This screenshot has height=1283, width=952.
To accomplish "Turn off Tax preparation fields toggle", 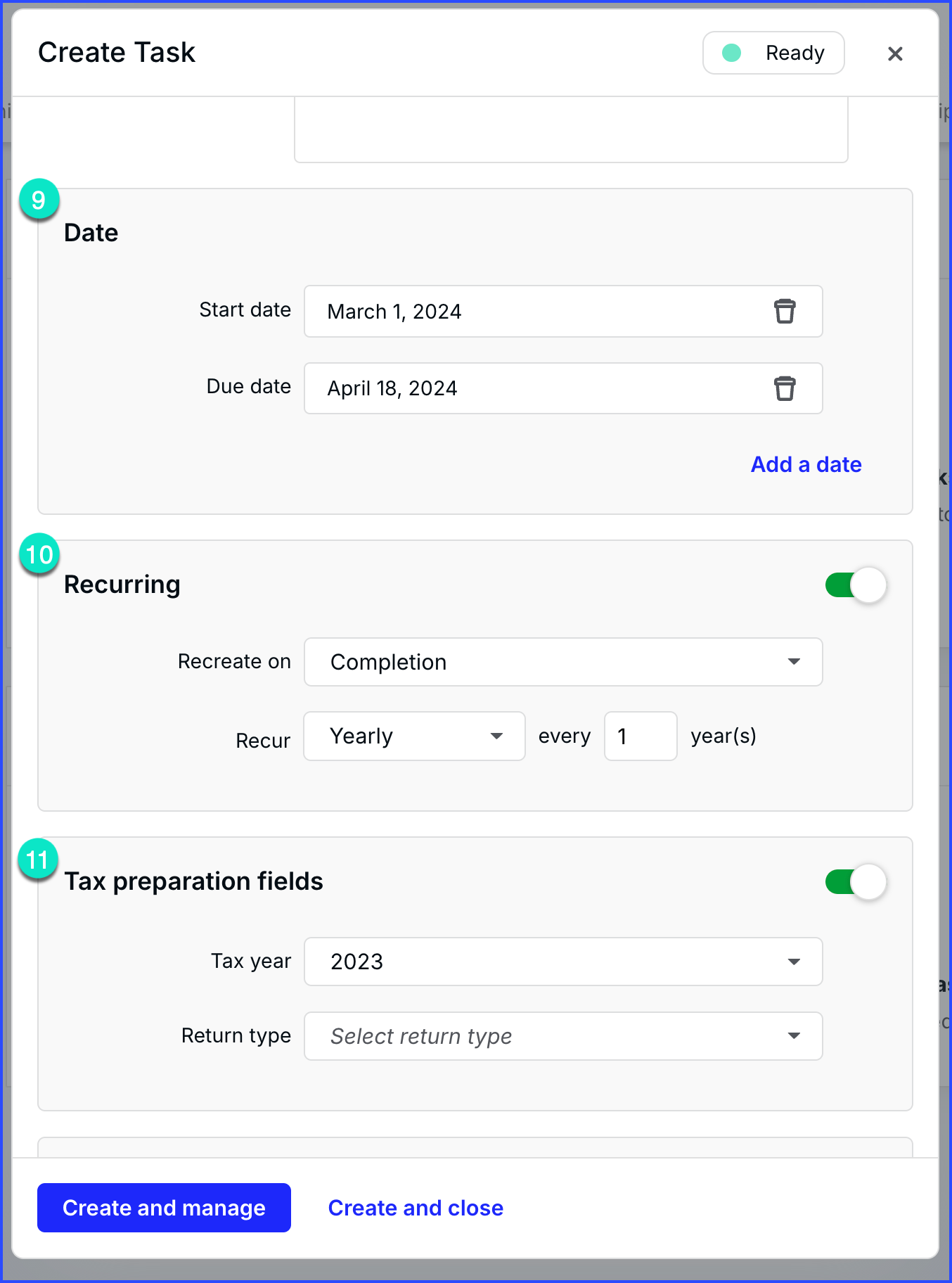I will click(x=856, y=881).
